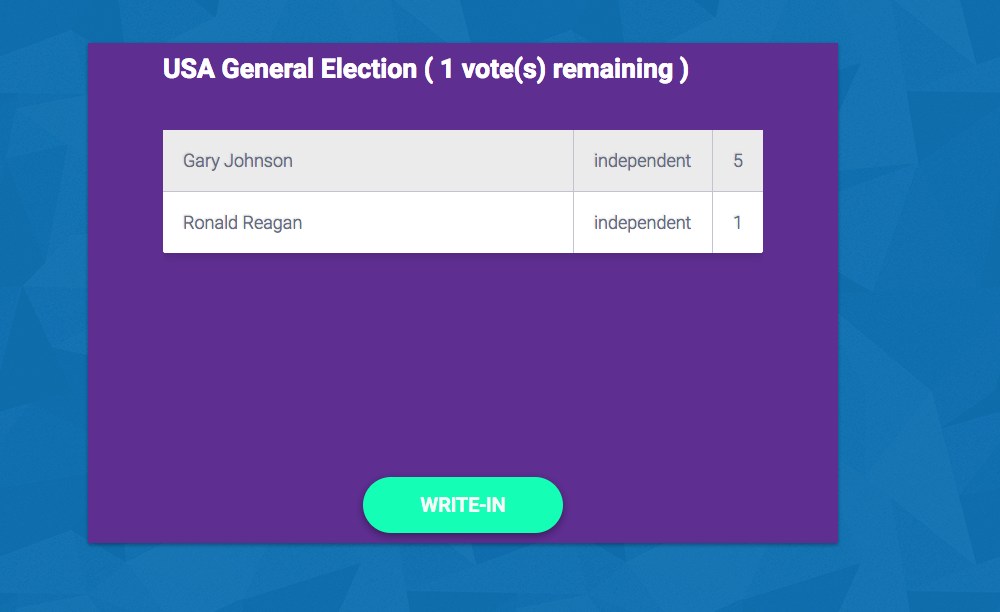Click Ronald Reagan's vote count of 1
The image size is (1000, 612).
[x=738, y=222]
